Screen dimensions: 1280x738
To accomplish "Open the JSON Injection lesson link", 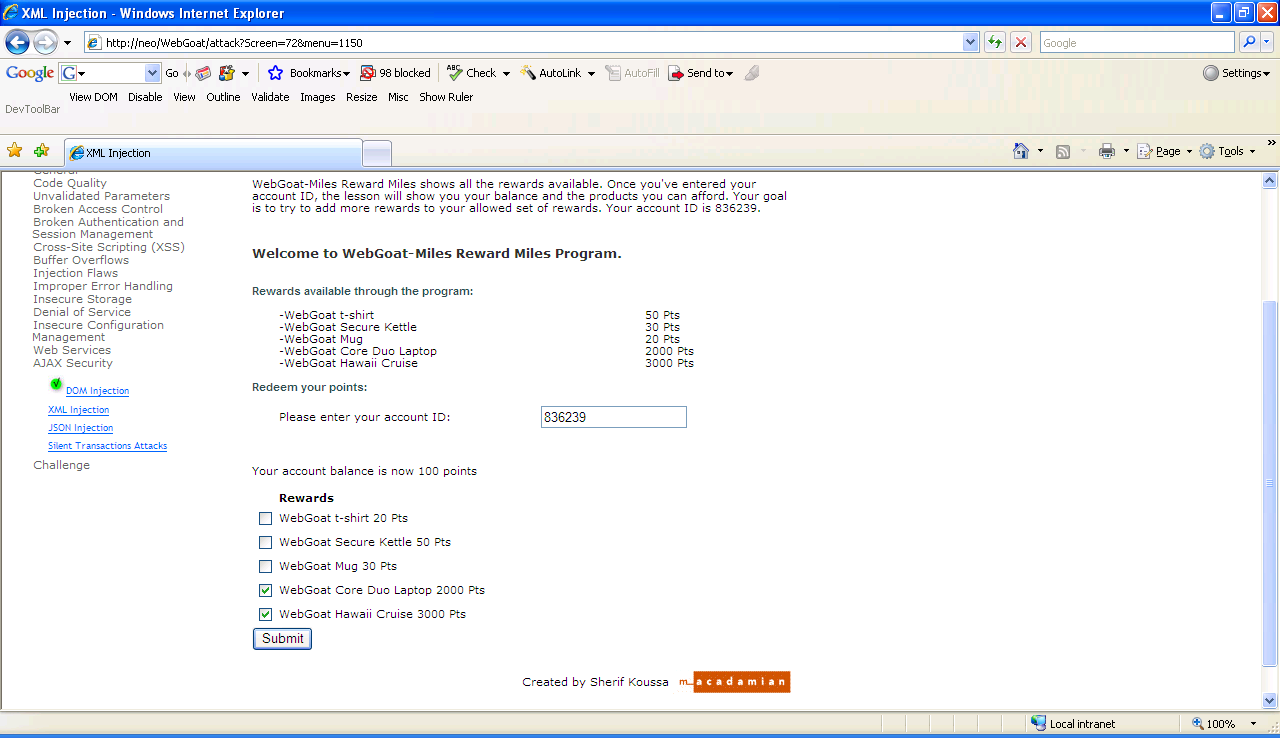I will [x=81, y=428].
